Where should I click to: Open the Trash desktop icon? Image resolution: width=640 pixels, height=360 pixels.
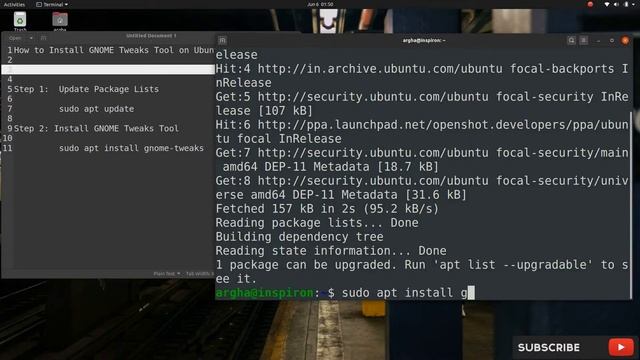(x=20, y=20)
